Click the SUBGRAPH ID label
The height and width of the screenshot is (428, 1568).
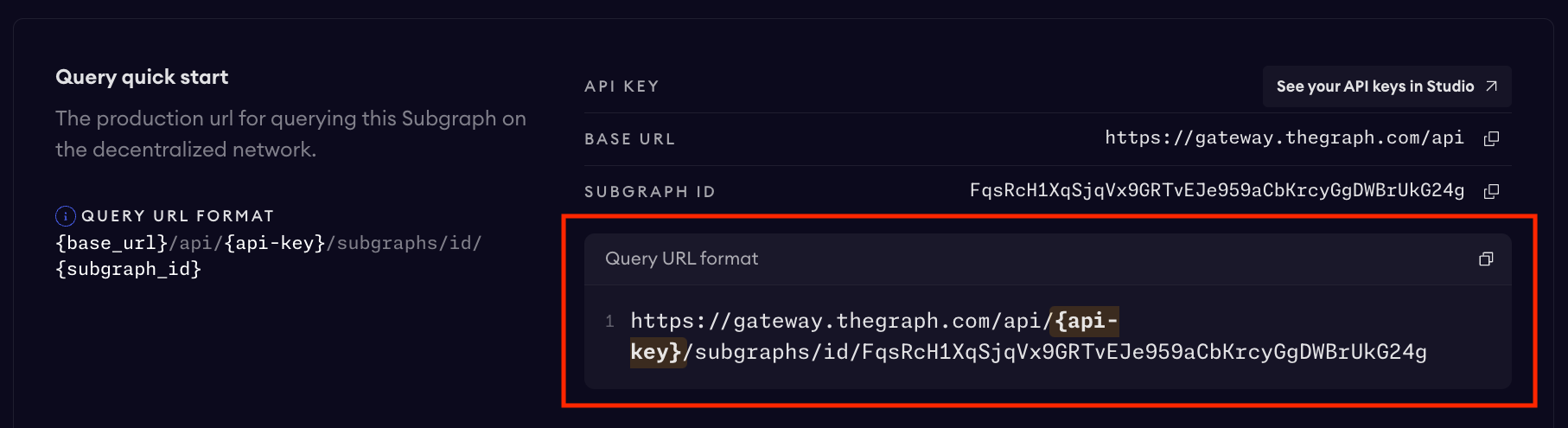pyautogui.click(x=649, y=192)
